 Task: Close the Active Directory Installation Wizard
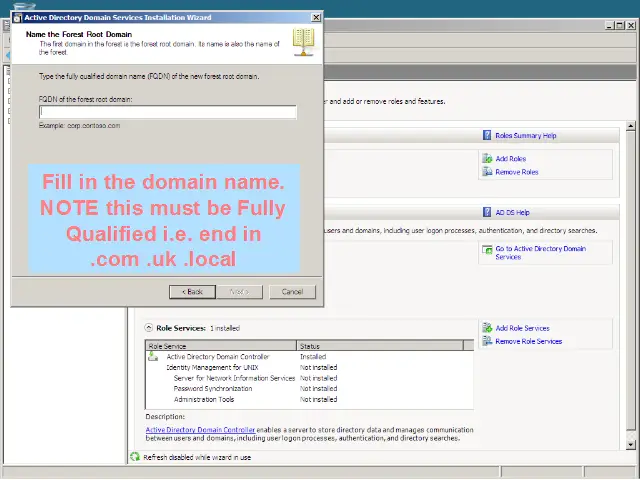coord(316,18)
